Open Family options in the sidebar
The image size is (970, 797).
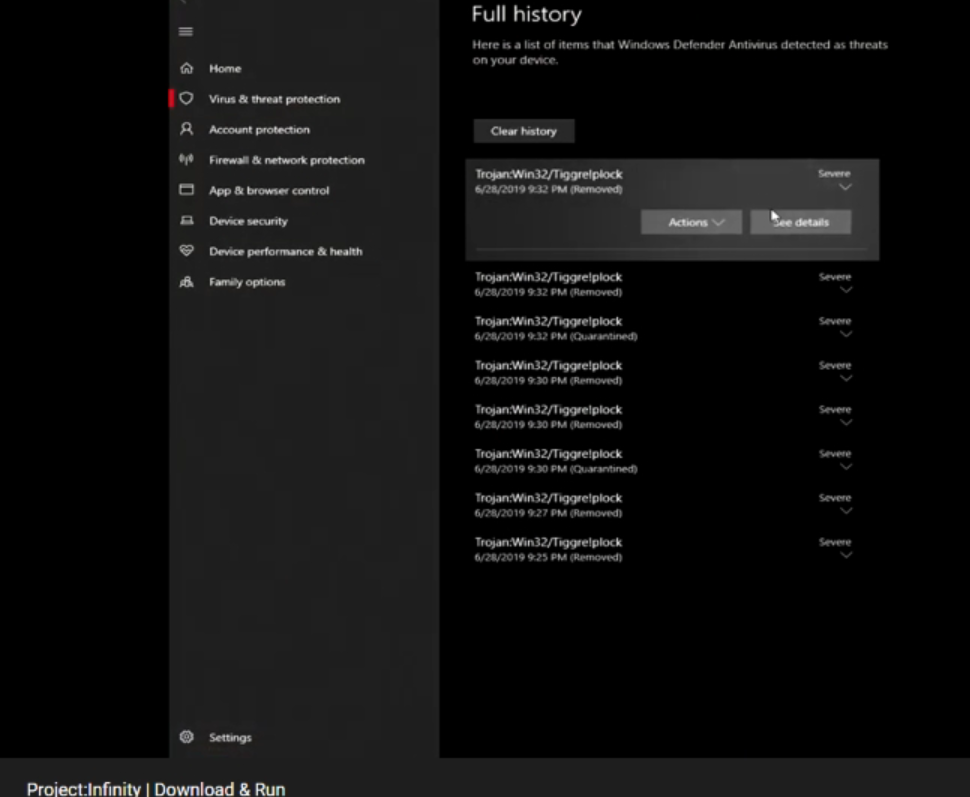[247, 282]
